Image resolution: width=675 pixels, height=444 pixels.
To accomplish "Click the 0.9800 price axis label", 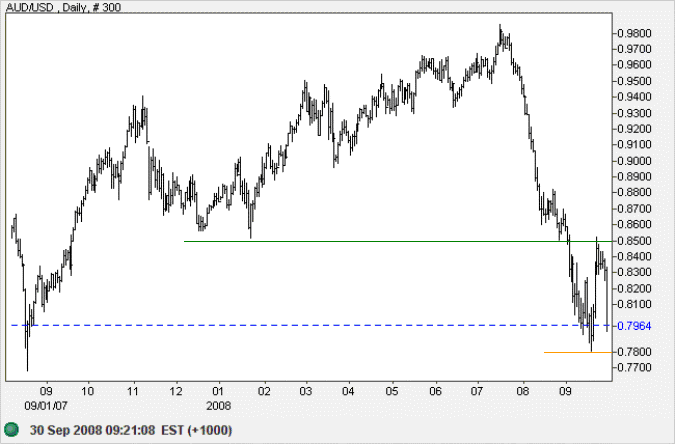I will click(x=634, y=34).
